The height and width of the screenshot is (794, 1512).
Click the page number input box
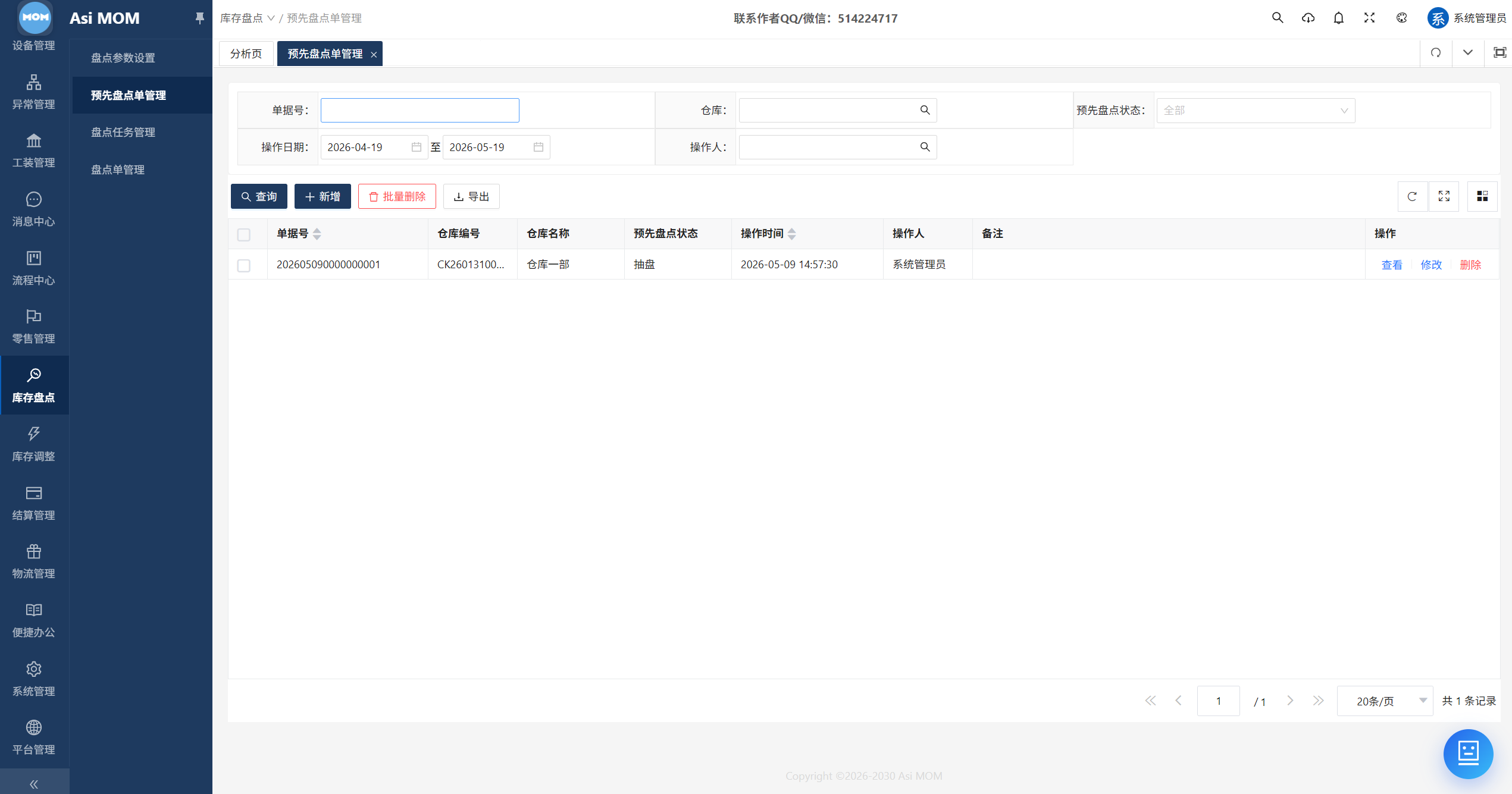click(1218, 701)
